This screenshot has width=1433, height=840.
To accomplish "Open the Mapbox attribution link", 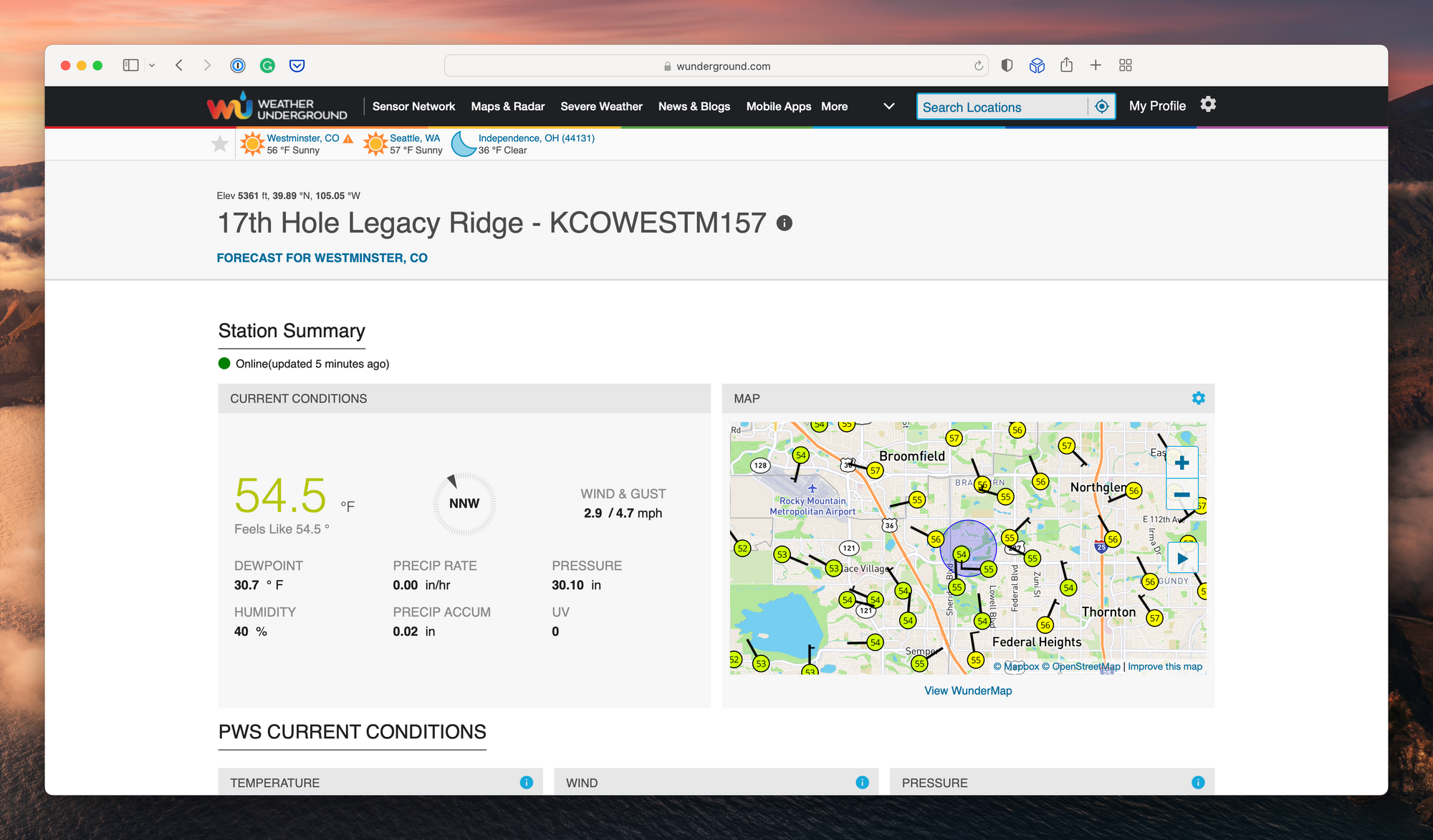I will 1016,666.
